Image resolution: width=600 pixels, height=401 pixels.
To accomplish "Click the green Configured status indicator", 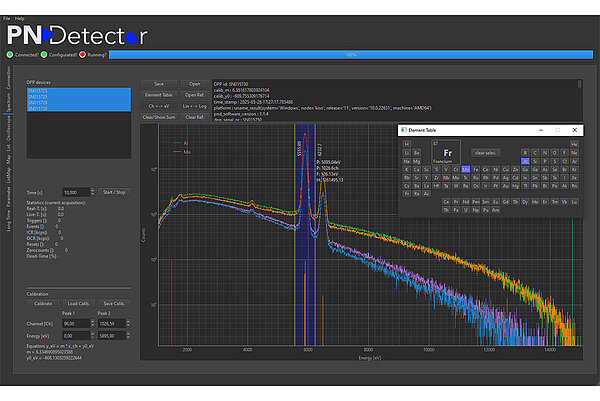I will (44, 54).
